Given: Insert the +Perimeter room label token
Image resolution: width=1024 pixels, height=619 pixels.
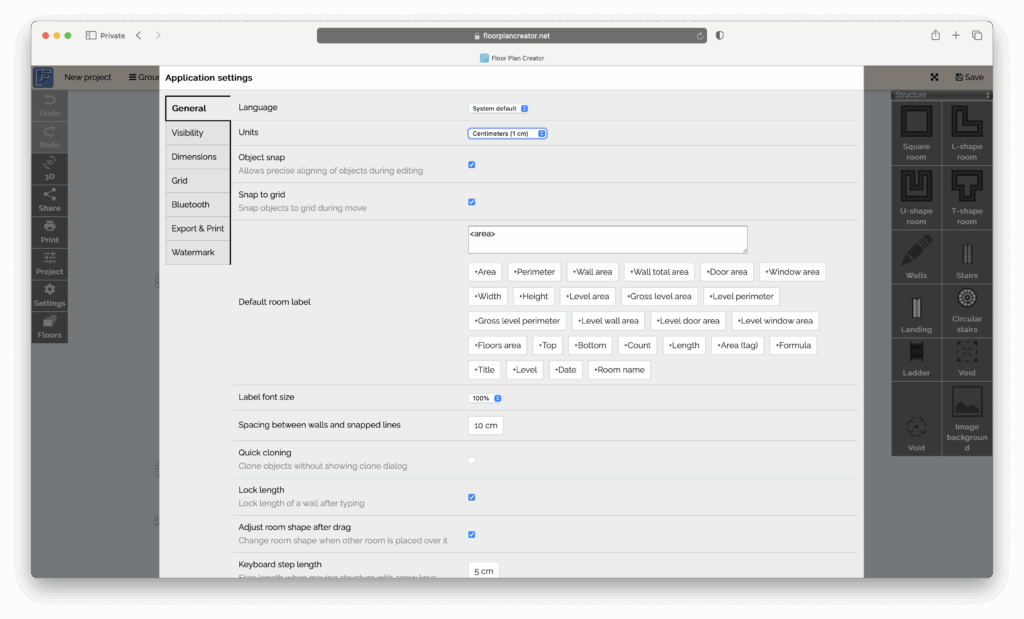Looking at the screenshot, I should pos(534,271).
